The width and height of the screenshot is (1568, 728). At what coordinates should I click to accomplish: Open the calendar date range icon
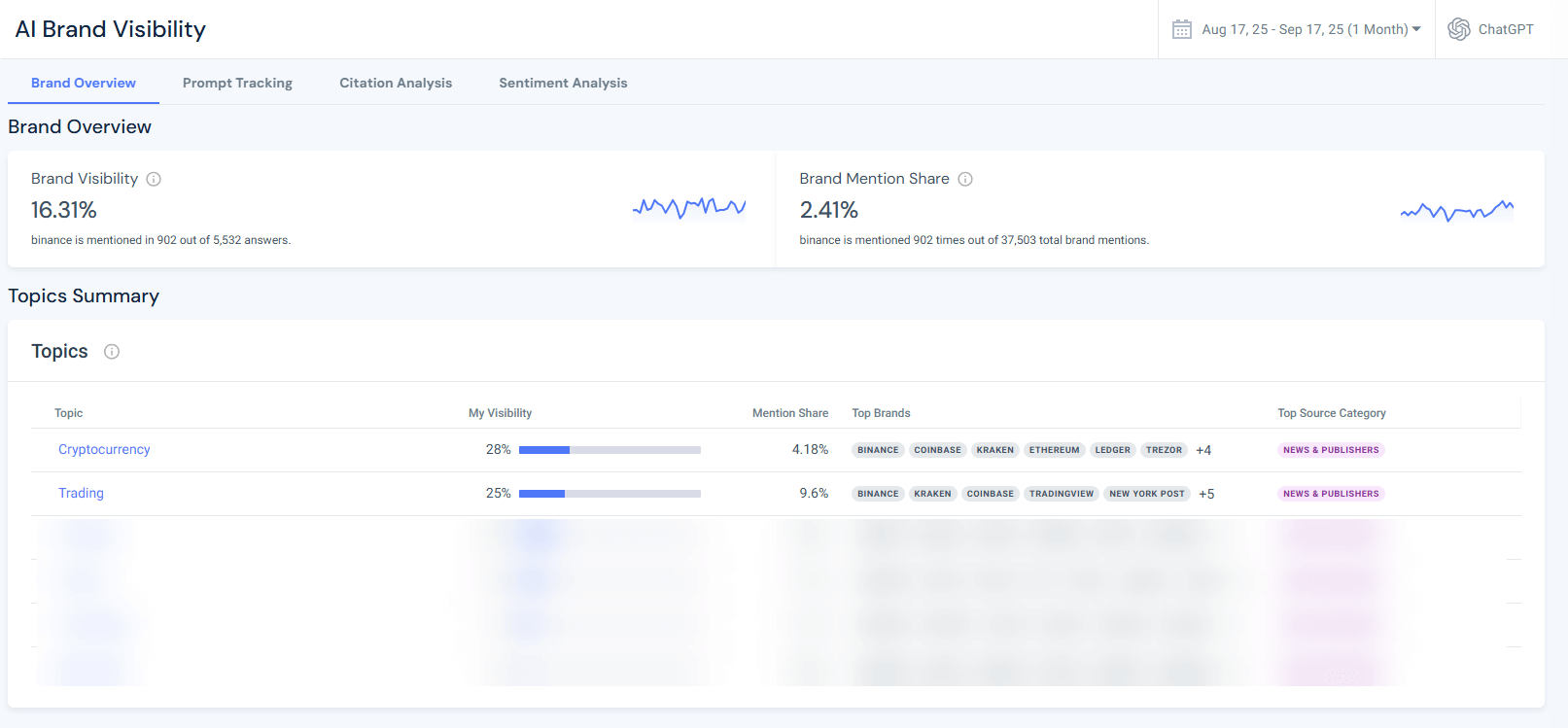[1181, 29]
